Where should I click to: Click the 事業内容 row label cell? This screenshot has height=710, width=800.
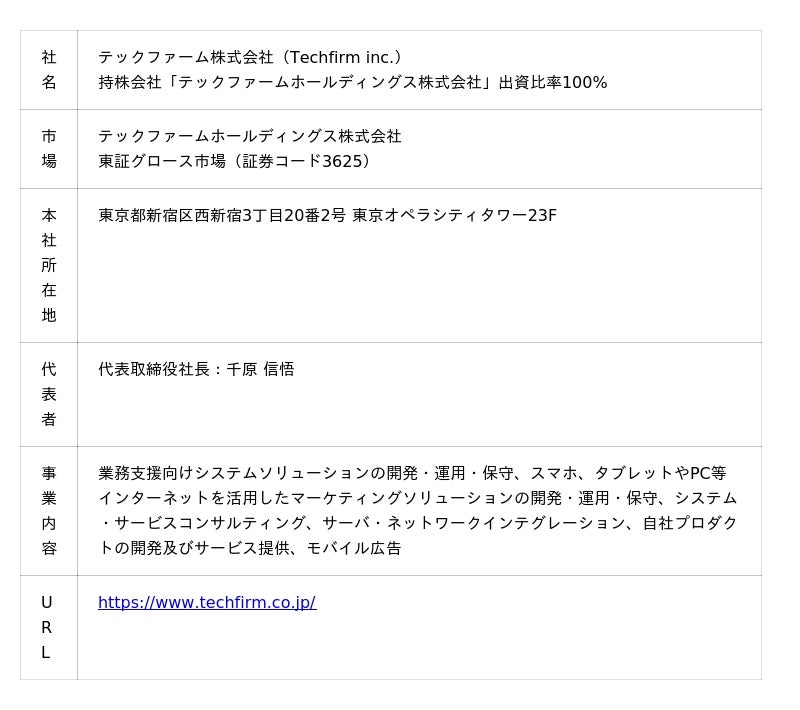point(48,510)
